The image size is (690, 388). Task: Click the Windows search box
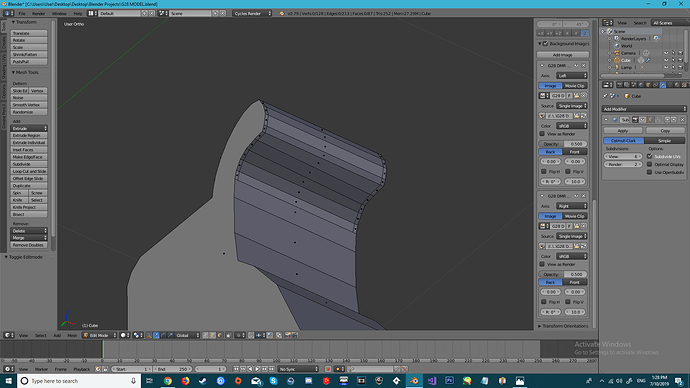(x=79, y=381)
